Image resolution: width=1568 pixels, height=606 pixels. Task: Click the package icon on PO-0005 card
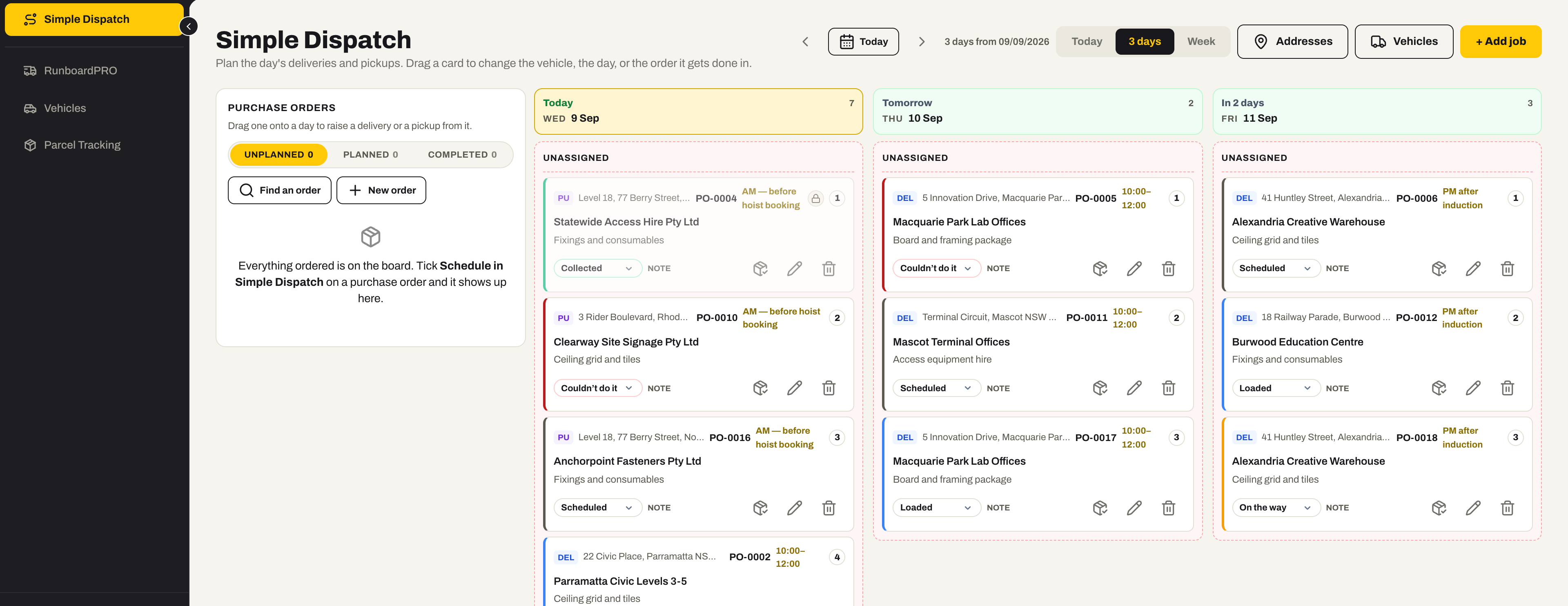tap(1099, 268)
